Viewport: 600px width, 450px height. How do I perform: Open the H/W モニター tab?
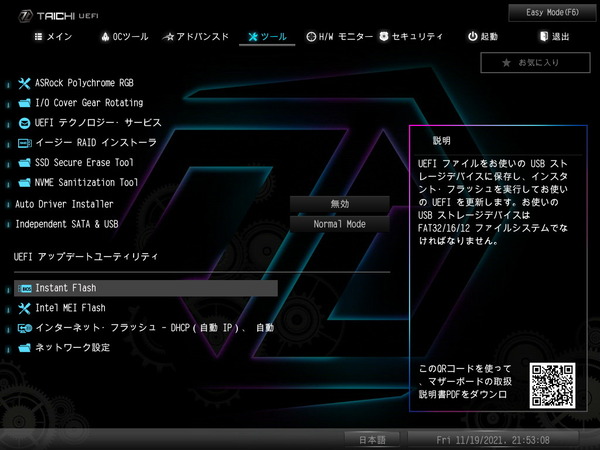click(x=339, y=37)
